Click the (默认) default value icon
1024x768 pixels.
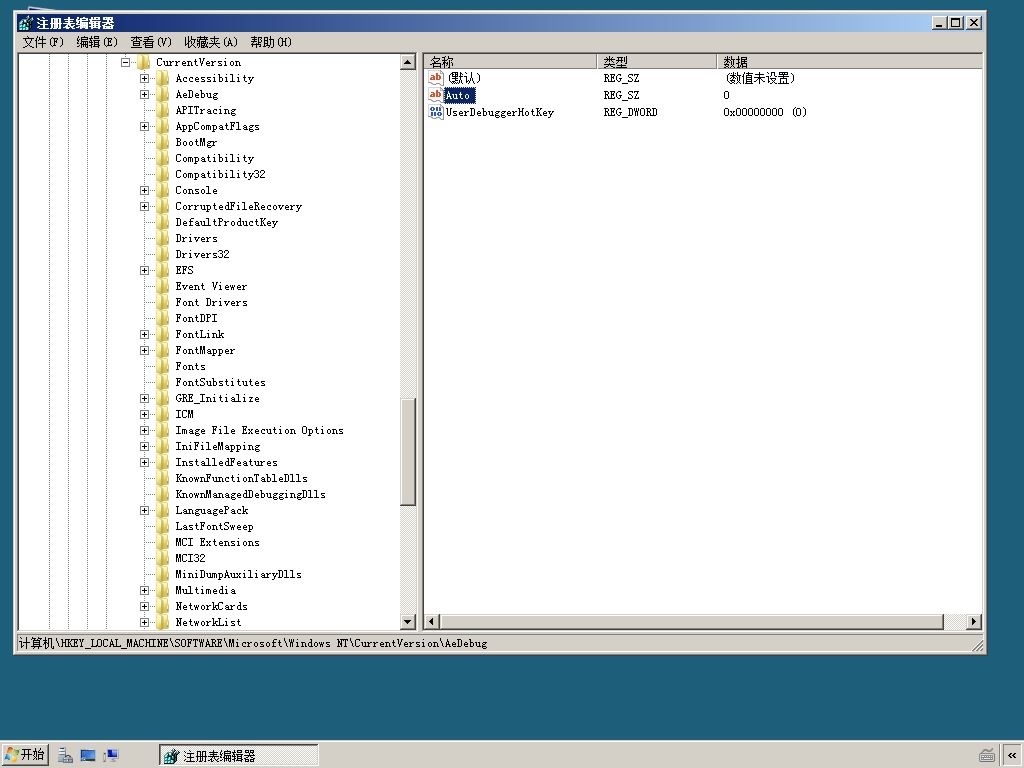[436, 78]
